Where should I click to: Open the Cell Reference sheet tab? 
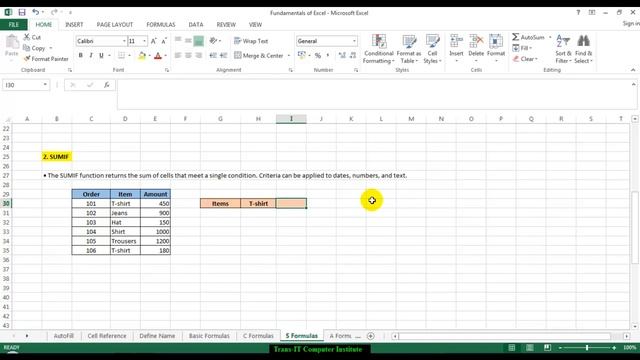(x=107, y=336)
